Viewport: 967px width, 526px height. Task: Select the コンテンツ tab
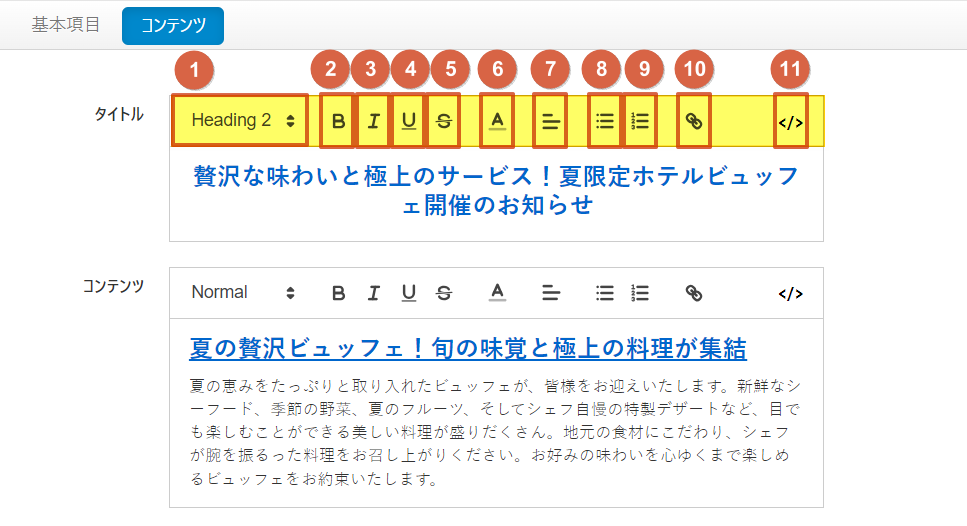(173, 26)
